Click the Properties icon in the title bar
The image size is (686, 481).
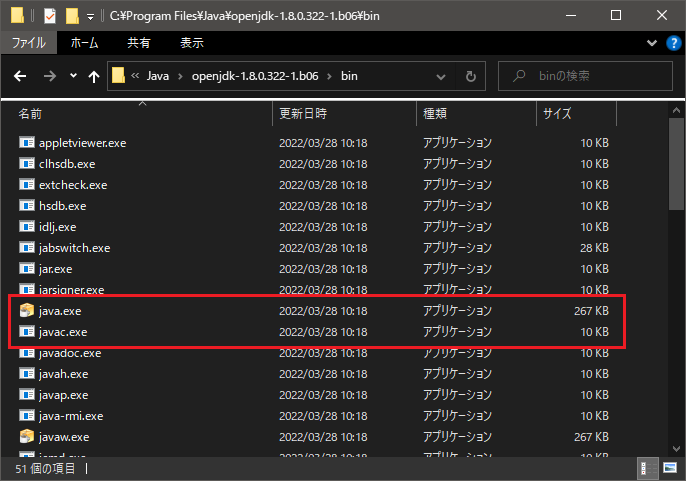coord(50,16)
